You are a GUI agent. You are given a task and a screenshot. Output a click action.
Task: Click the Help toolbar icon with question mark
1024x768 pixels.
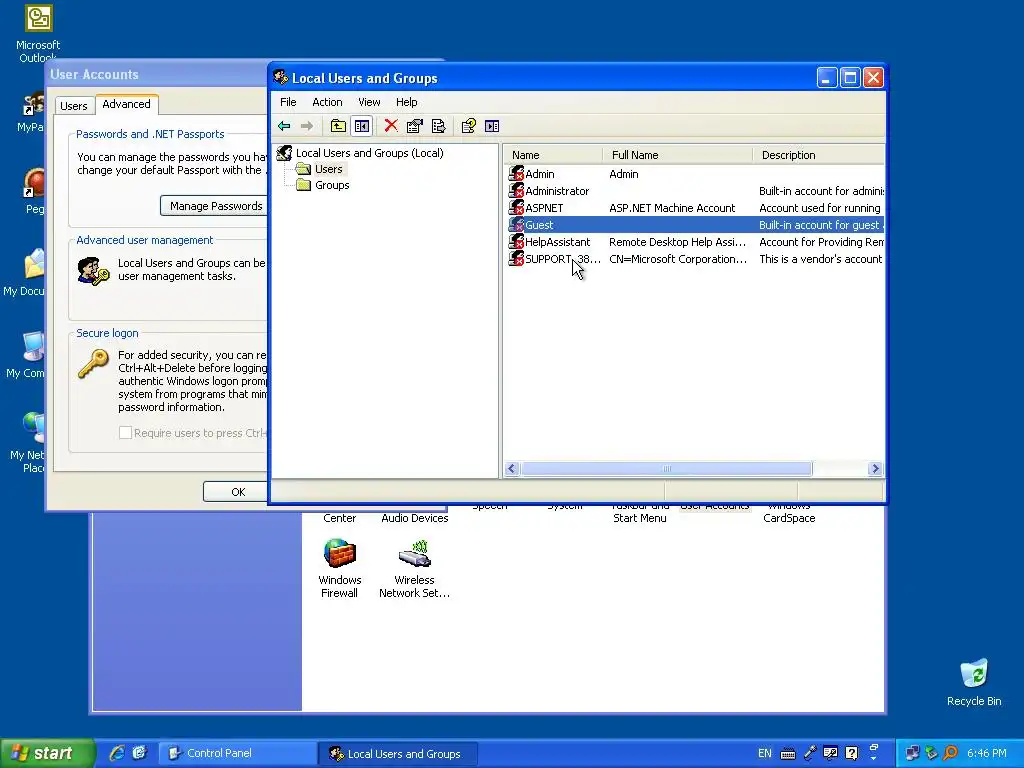[468, 126]
